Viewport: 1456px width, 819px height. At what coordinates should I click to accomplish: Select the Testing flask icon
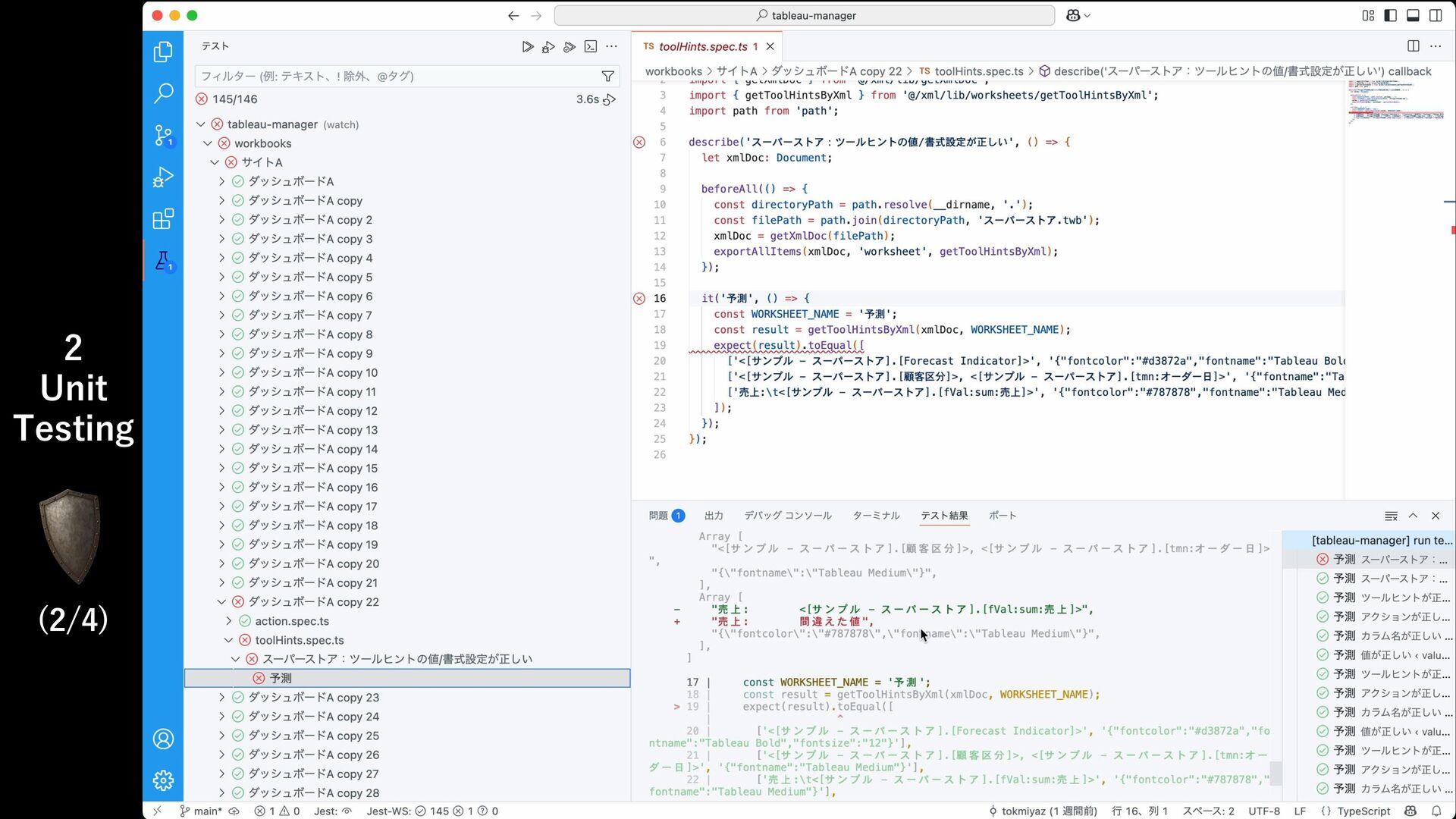pos(163,261)
